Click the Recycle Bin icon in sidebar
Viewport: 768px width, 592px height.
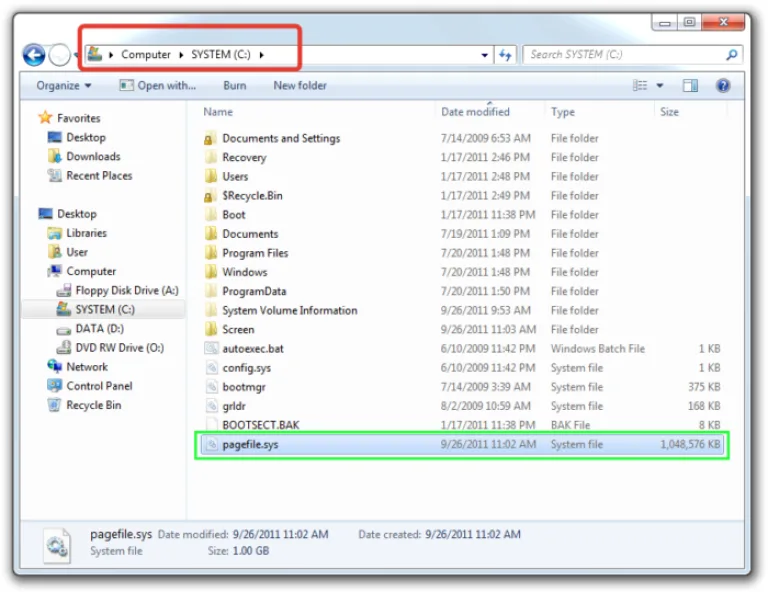point(54,405)
